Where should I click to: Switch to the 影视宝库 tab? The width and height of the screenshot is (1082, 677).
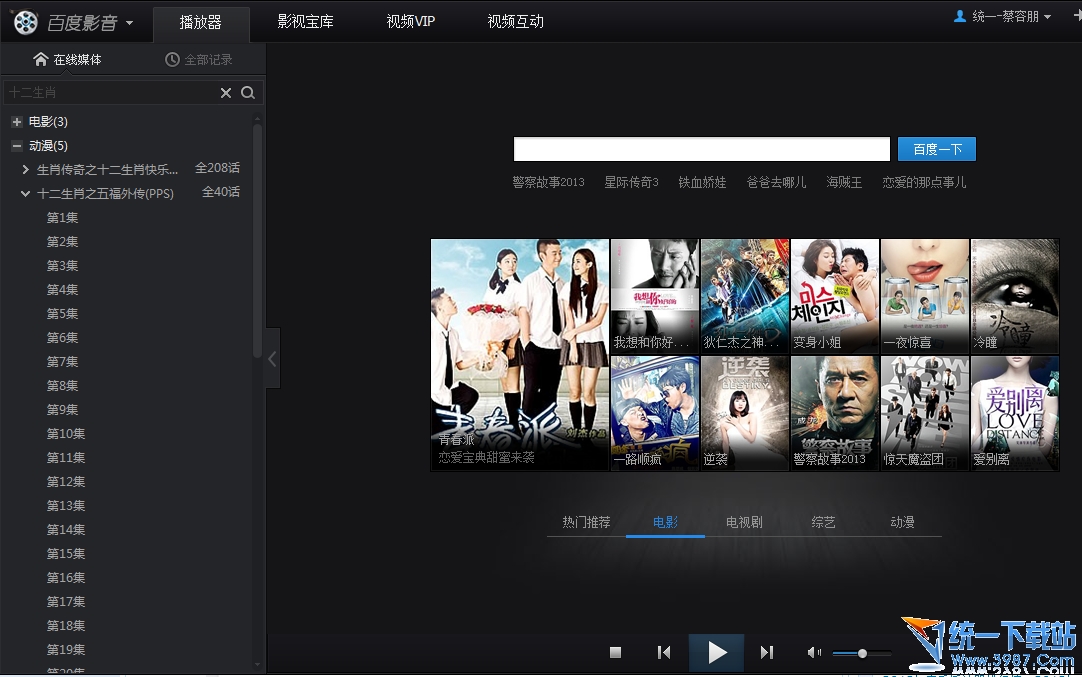click(305, 22)
